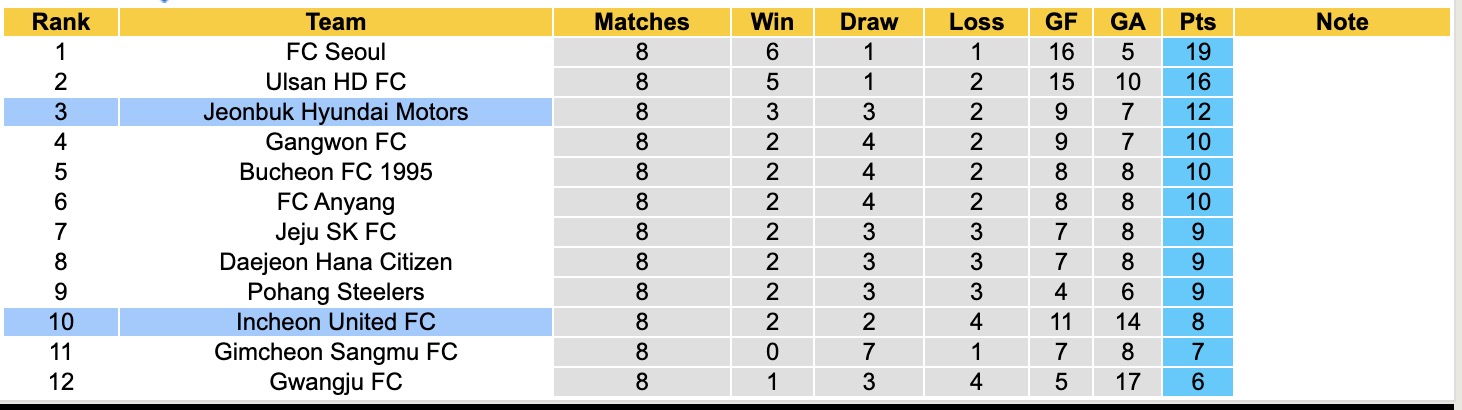Click the Team column header

pos(336,22)
